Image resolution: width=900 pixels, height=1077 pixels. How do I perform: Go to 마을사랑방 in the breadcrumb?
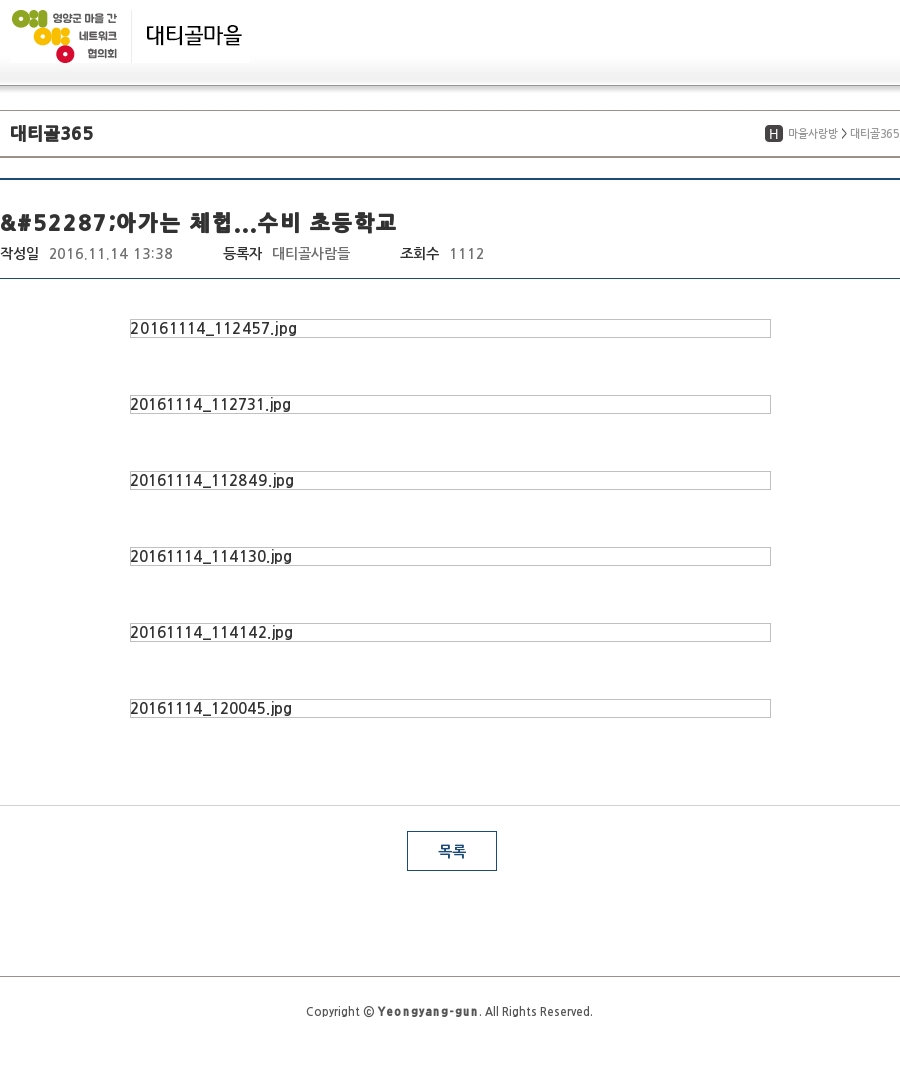pyautogui.click(x=812, y=134)
